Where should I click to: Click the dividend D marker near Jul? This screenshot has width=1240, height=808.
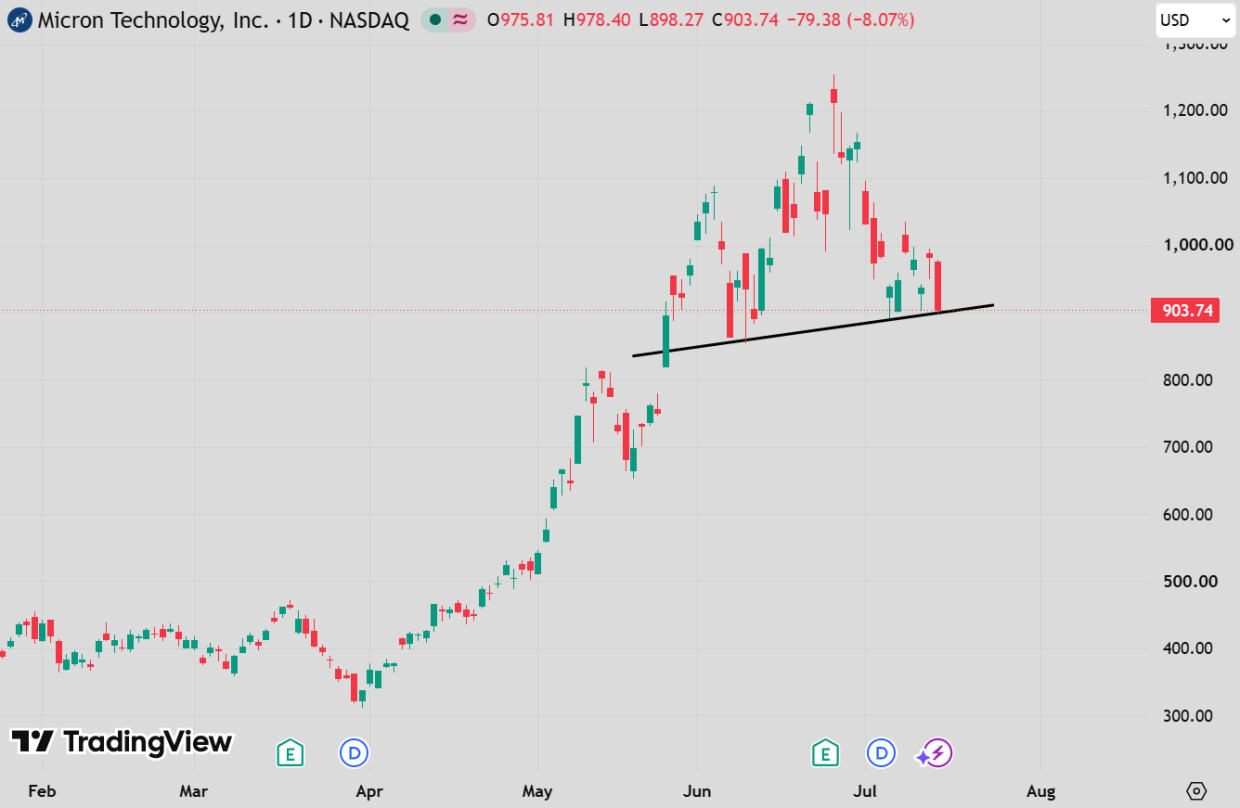click(x=881, y=753)
